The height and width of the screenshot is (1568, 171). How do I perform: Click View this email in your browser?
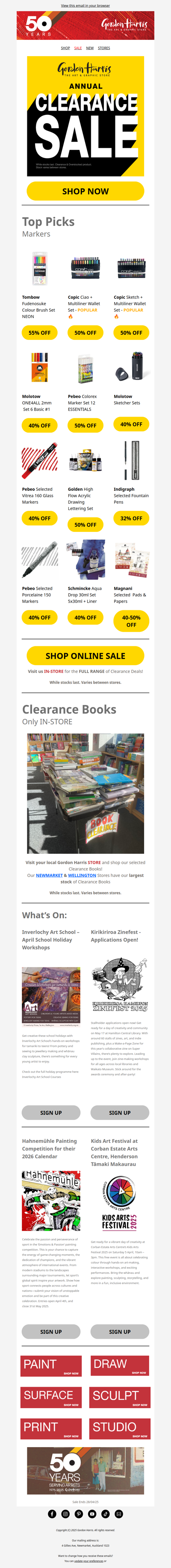(85, 6)
